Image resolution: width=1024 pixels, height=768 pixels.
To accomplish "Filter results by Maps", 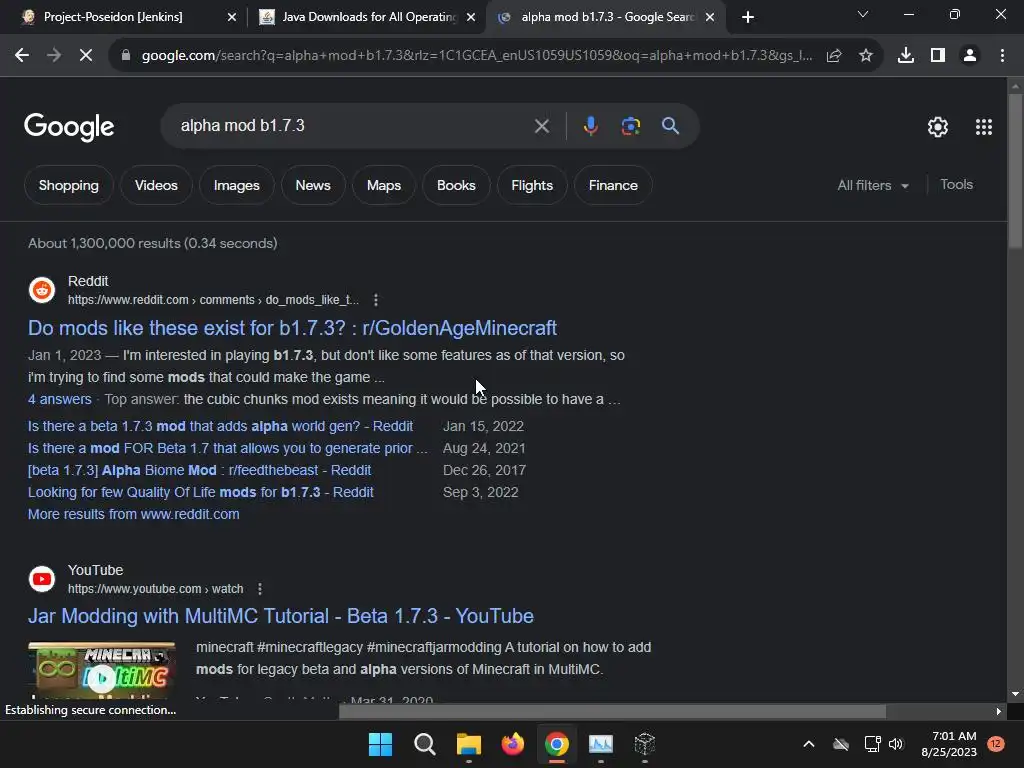I will click(384, 185).
